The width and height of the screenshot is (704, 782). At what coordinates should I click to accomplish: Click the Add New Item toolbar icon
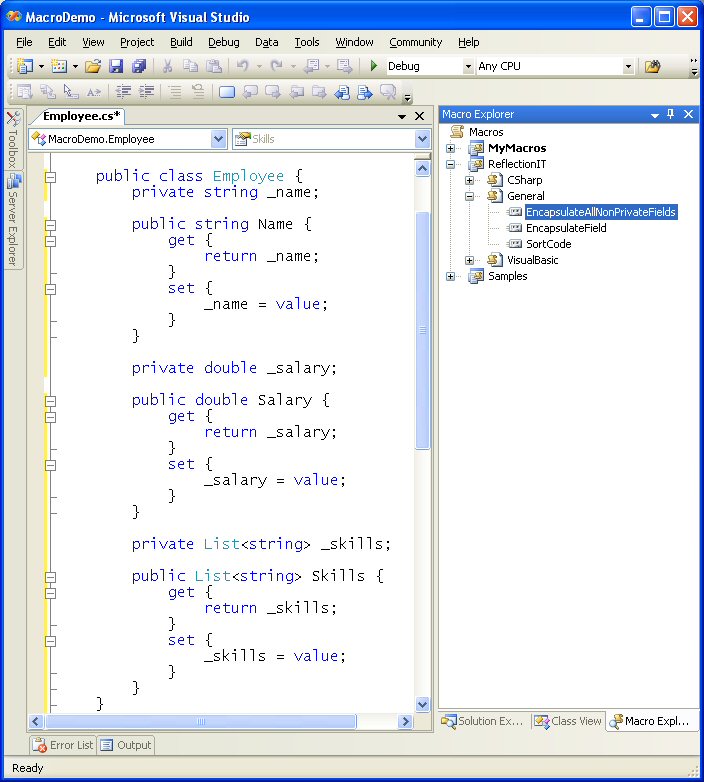point(59,66)
